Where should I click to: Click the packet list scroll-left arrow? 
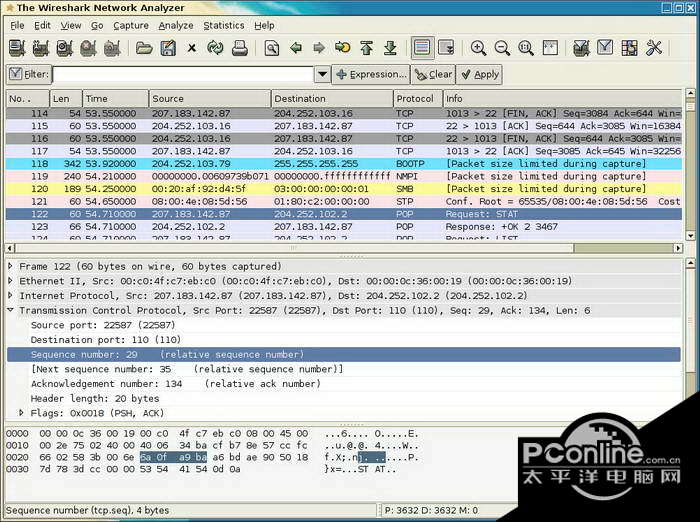click(x=10, y=248)
